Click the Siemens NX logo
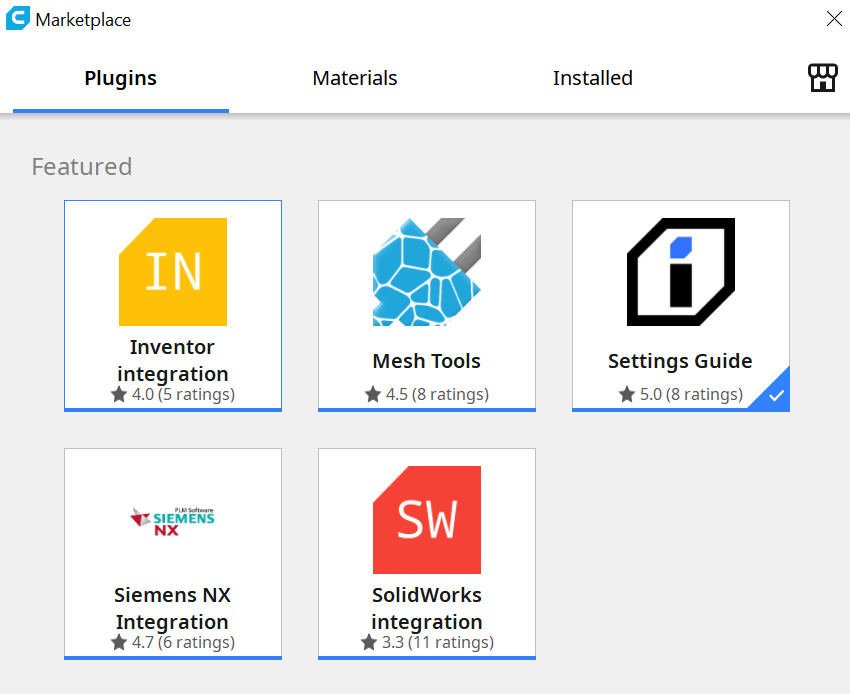The height and width of the screenshot is (694, 850). 173,519
